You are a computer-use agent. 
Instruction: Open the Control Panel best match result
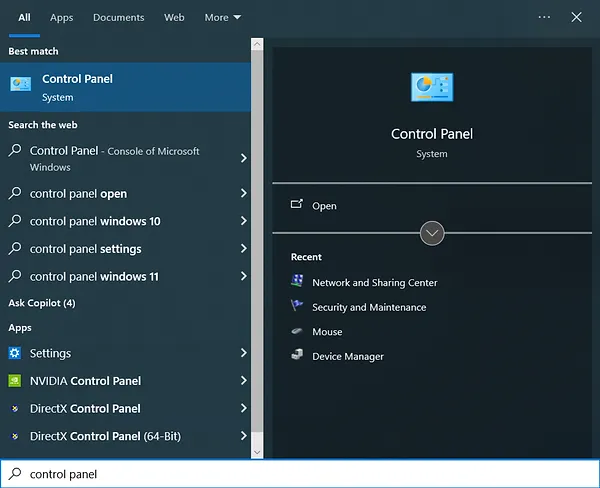[126, 87]
